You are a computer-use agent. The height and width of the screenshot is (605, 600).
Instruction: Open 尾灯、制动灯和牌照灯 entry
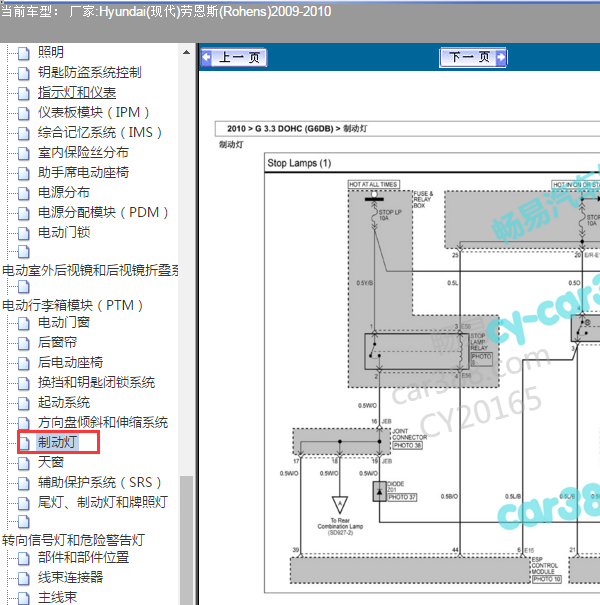click(x=103, y=503)
